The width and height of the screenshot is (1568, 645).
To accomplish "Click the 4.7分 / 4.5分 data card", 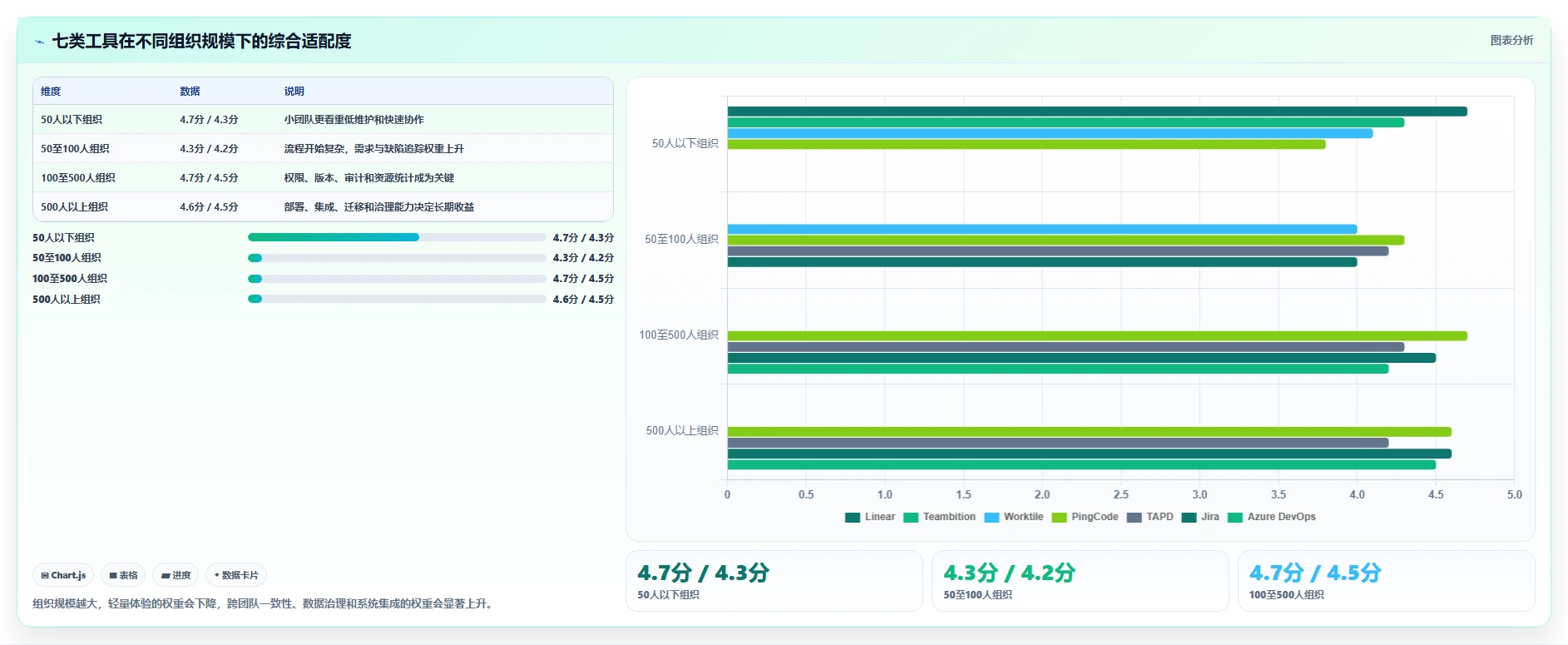I will tap(1386, 581).
